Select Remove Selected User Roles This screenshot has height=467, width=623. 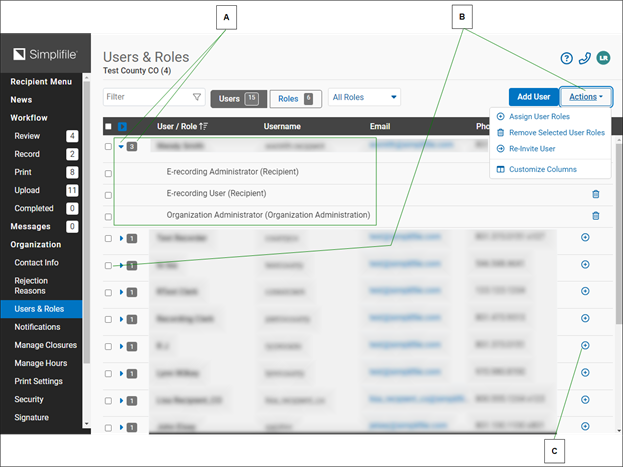tap(557, 133)
